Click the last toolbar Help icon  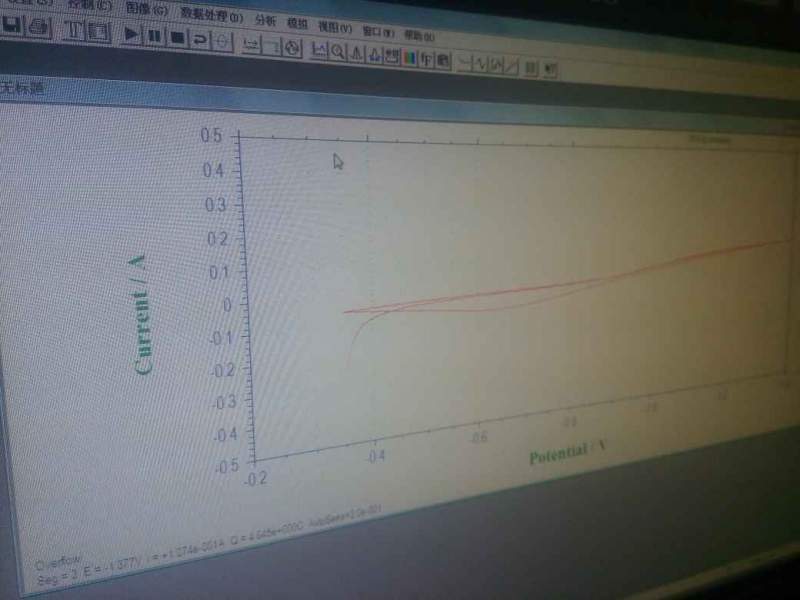tap(549, 68)
